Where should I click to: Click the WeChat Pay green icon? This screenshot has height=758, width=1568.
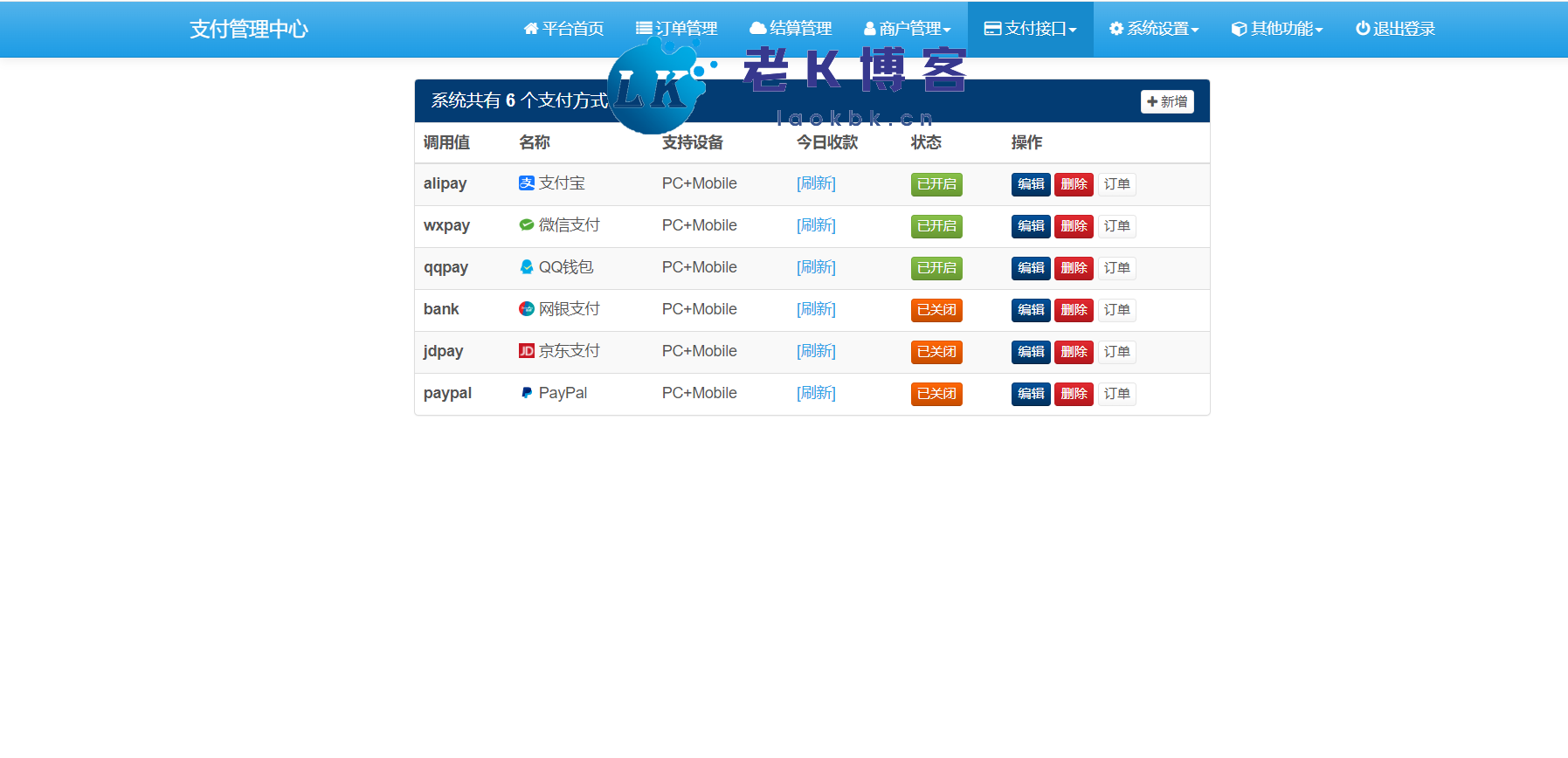526,225
